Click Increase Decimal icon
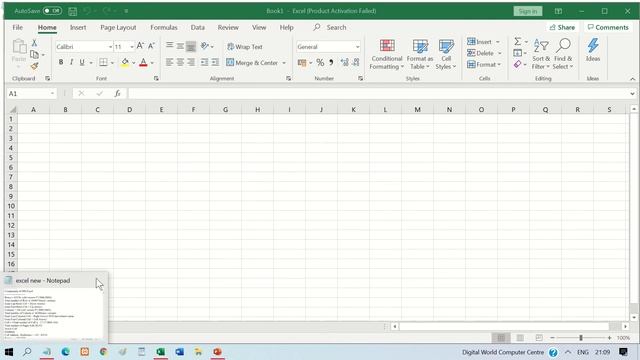Viewport: 640px width, 360px height. tap(344, 62)
